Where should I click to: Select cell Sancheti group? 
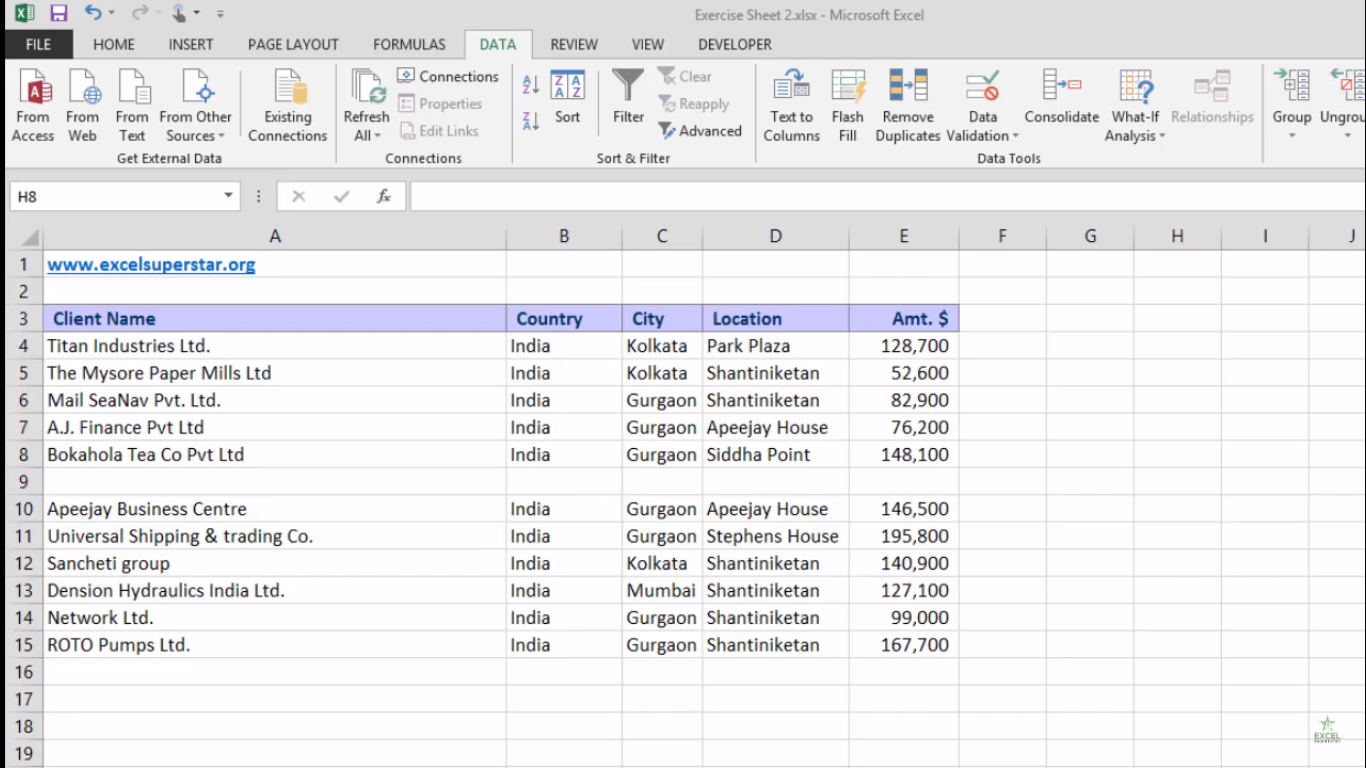275,563
